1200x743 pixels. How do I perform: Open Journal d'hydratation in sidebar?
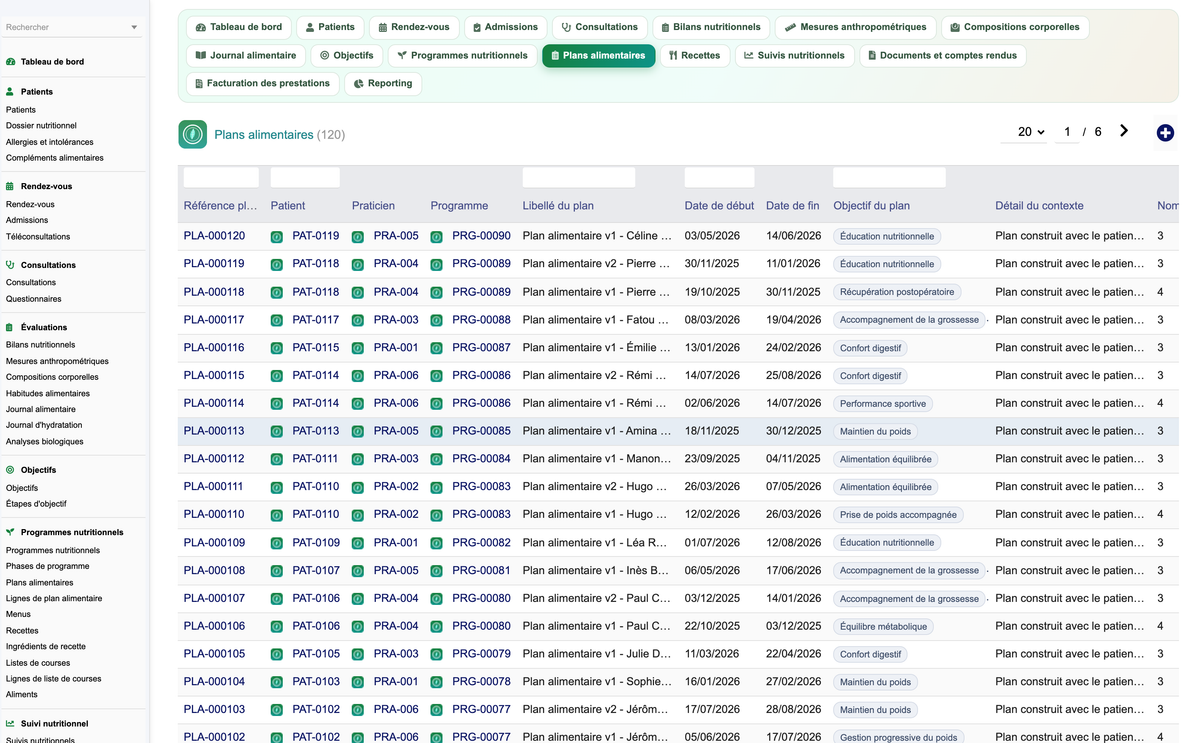click(x=44, y=425)
